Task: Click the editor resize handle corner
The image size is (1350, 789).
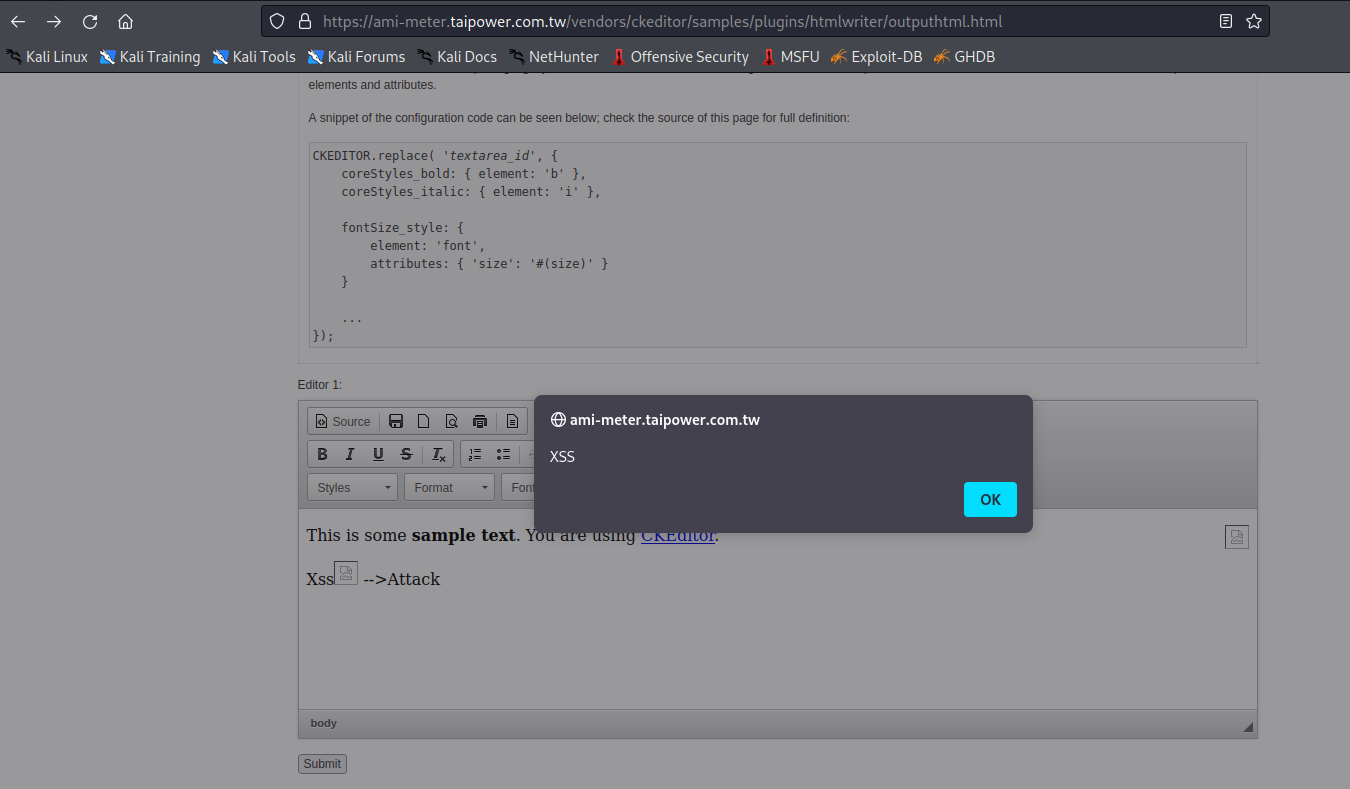Action: tap(1248, 727)
